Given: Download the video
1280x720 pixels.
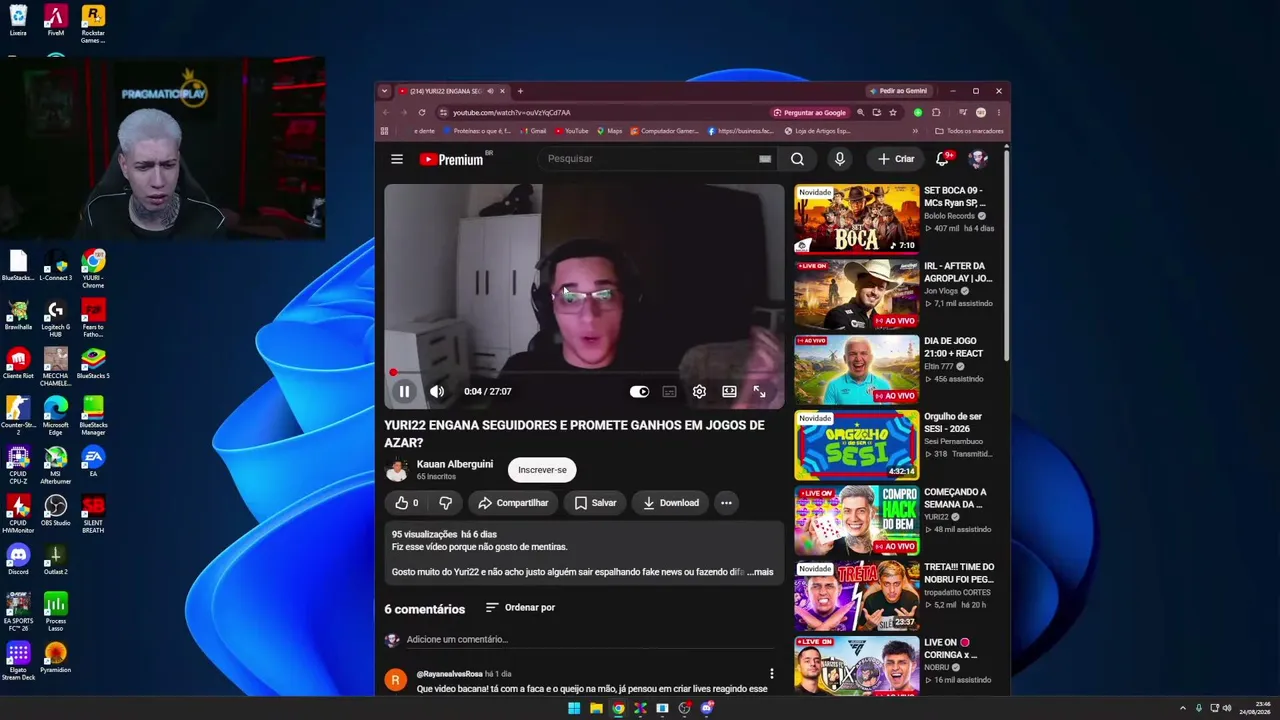Looking at the screenshot, I should 670,503.
